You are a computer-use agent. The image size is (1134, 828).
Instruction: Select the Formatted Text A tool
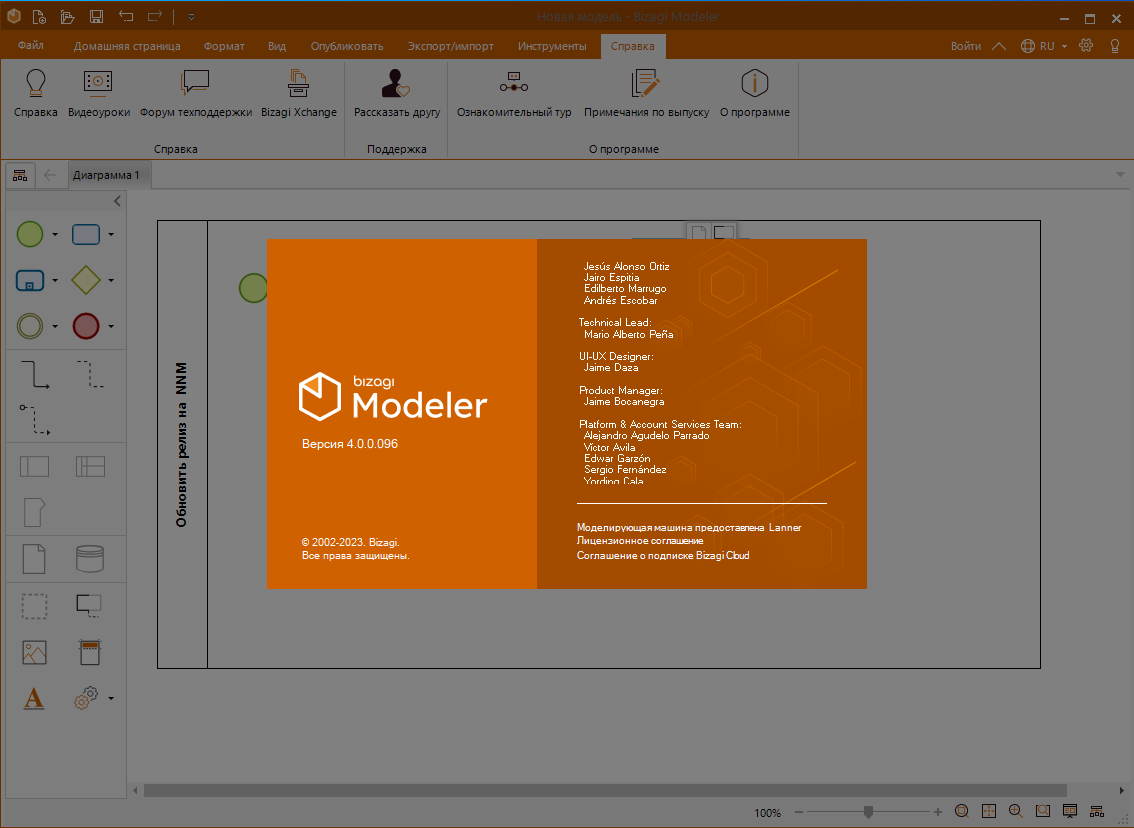pyautogui.click(x=34, y=699)
